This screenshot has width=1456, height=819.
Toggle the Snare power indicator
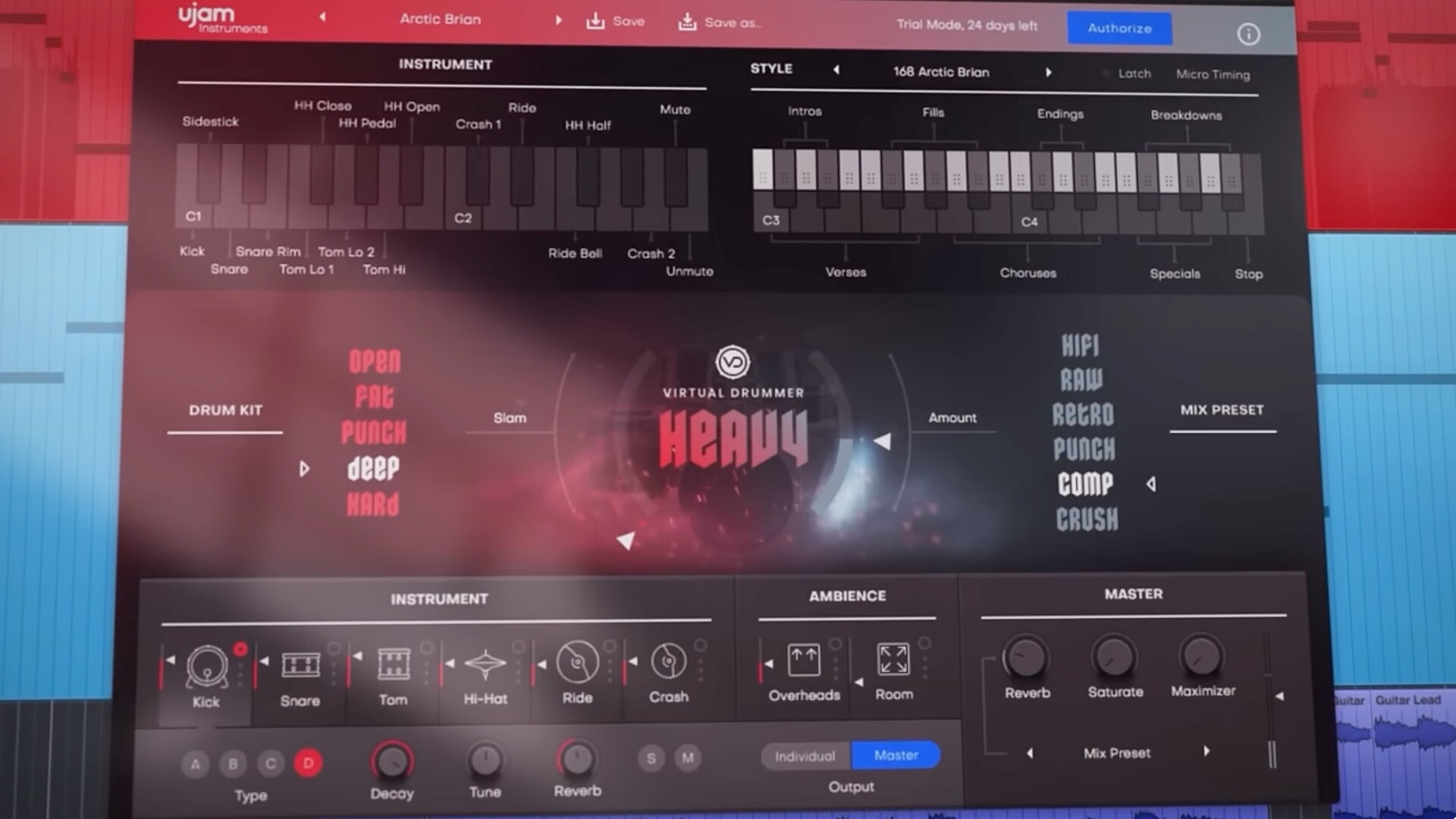[x=334, y=648]
